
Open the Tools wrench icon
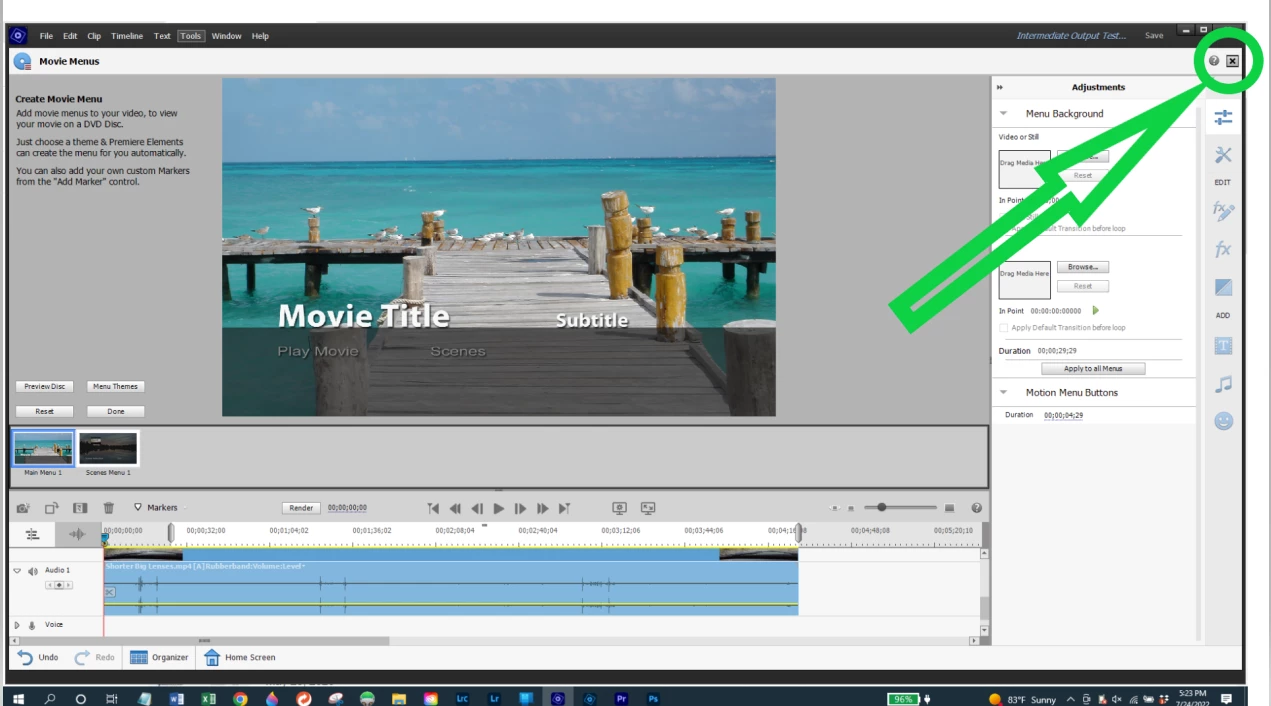click(x=1223, y=155)
